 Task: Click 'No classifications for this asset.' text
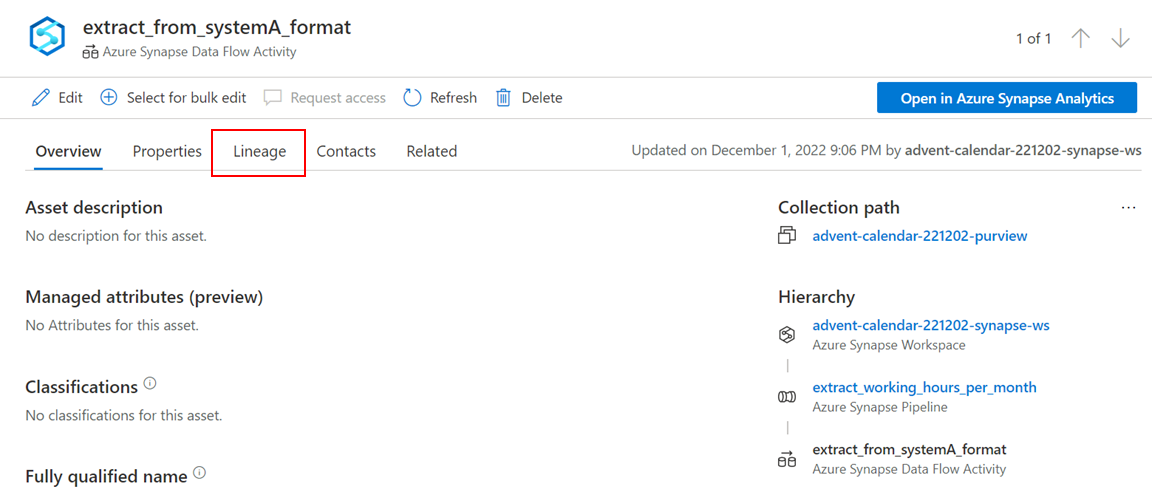pyautogui.click(x=123, y=416)
